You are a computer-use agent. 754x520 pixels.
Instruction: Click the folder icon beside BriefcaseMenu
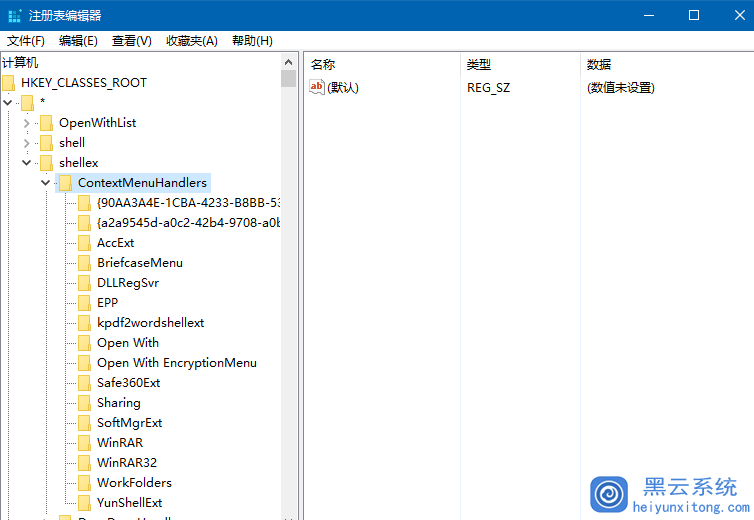84,263
